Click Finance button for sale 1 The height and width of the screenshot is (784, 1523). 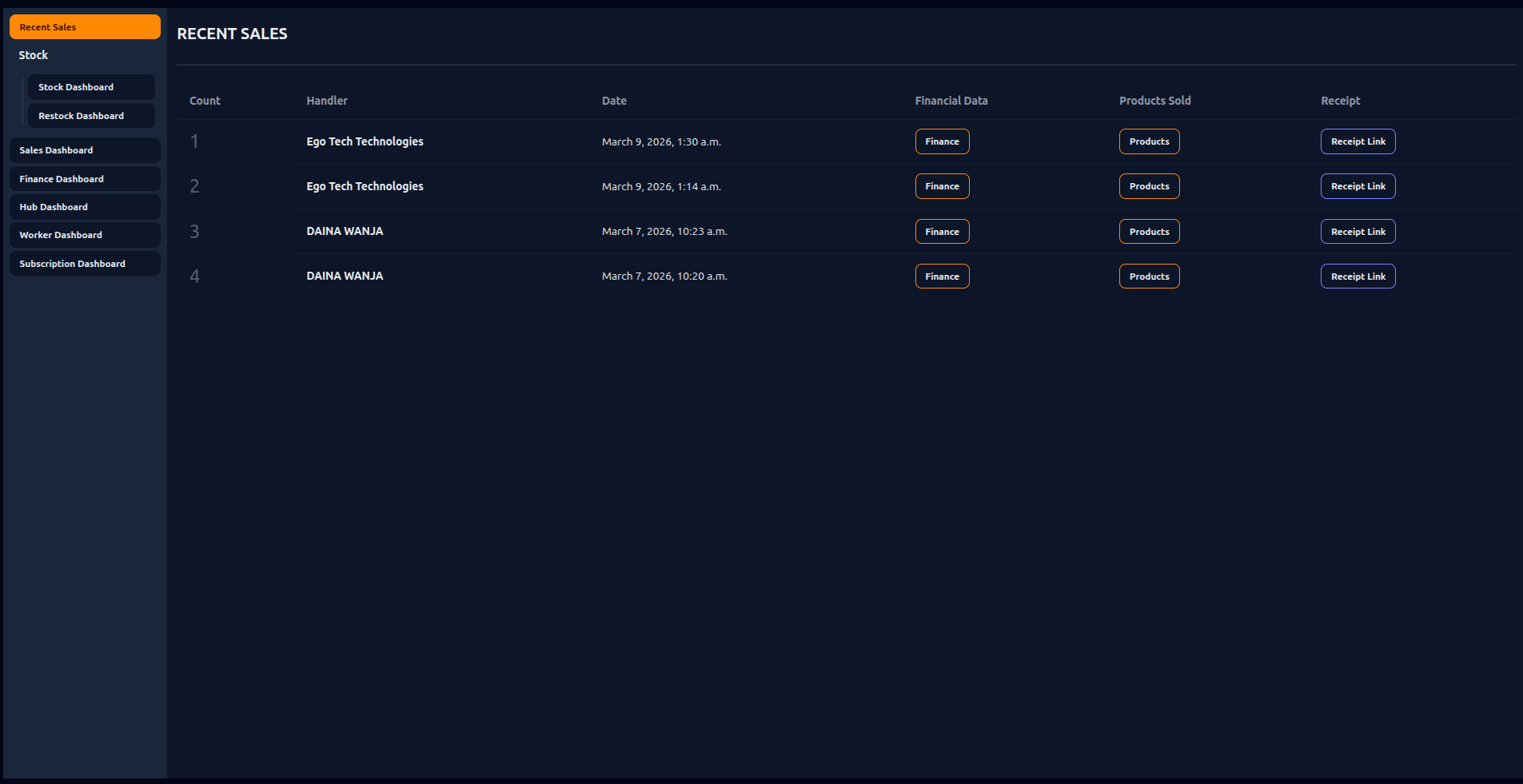click(942, 141)
